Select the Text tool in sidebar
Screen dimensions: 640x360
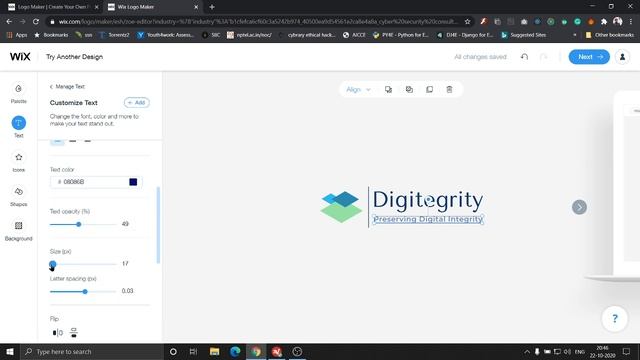coord(18,127)
